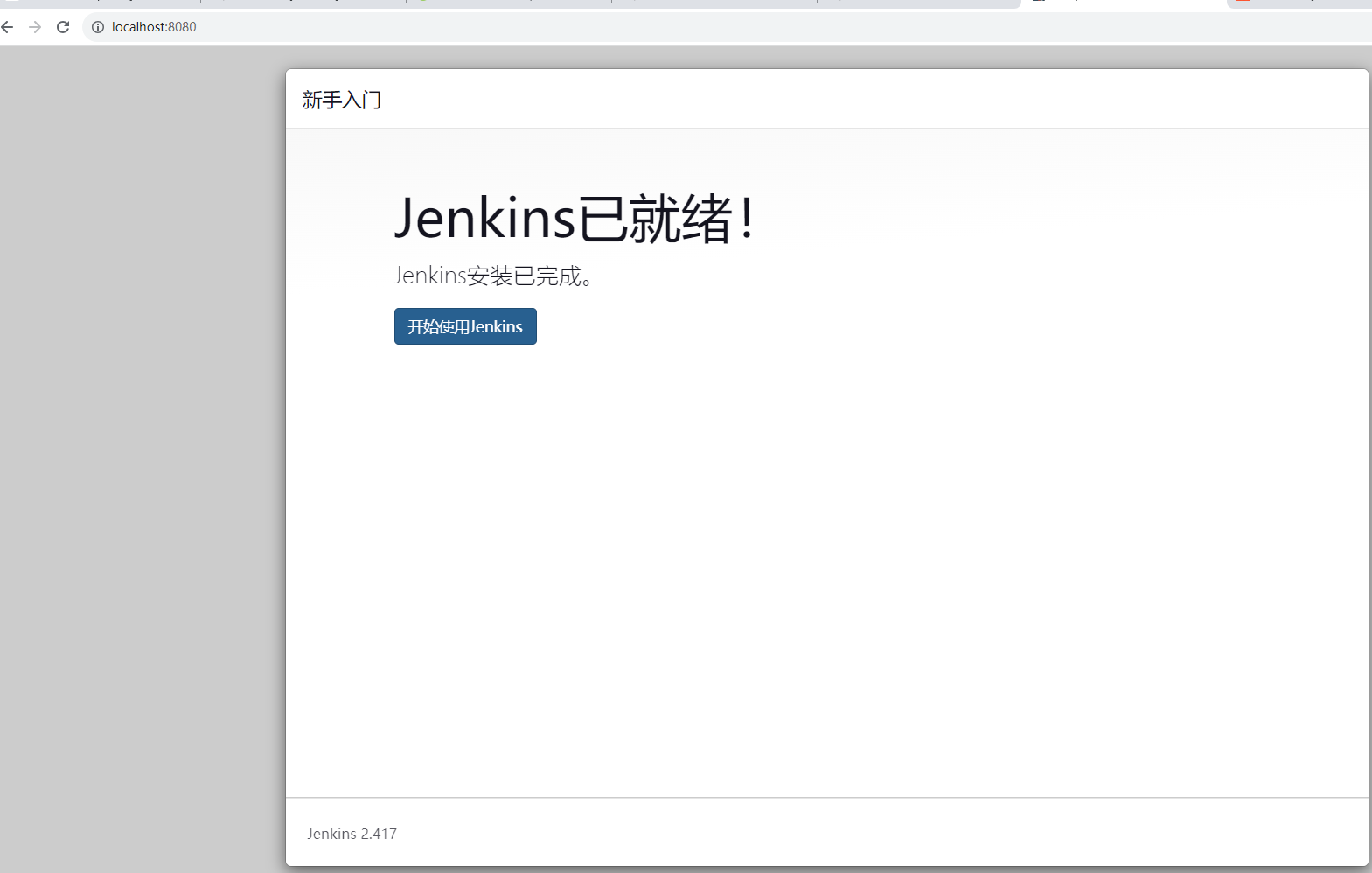Screen dimensions: 1372x873
Task: Click the browser forward arrow
Action: [x=35, y=27]
